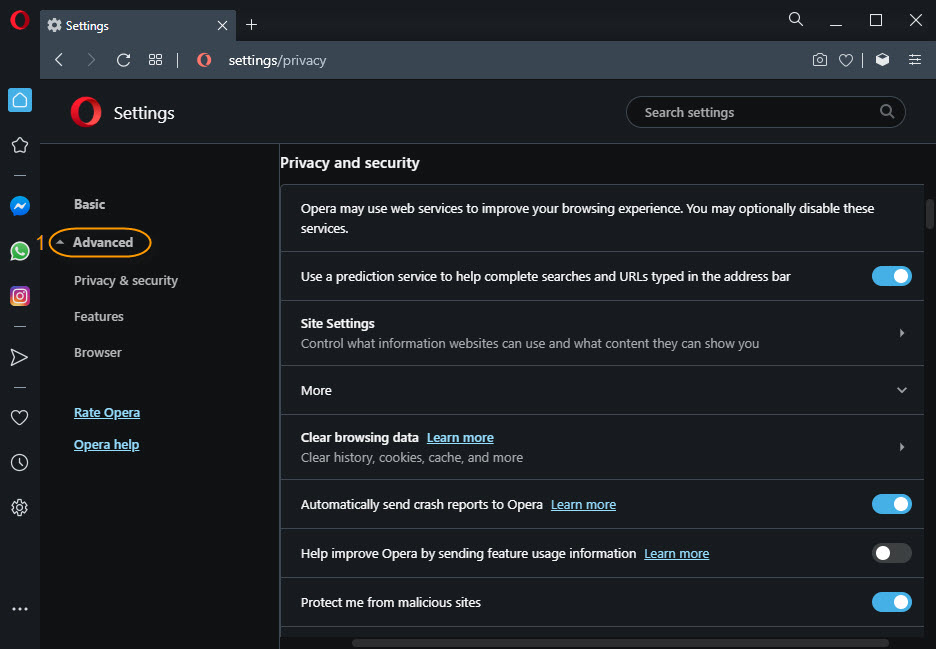This screenshot has height=649, width=936.
Task: Open Facebook Messenger in sidebar
Action: [x=20, y=206]
